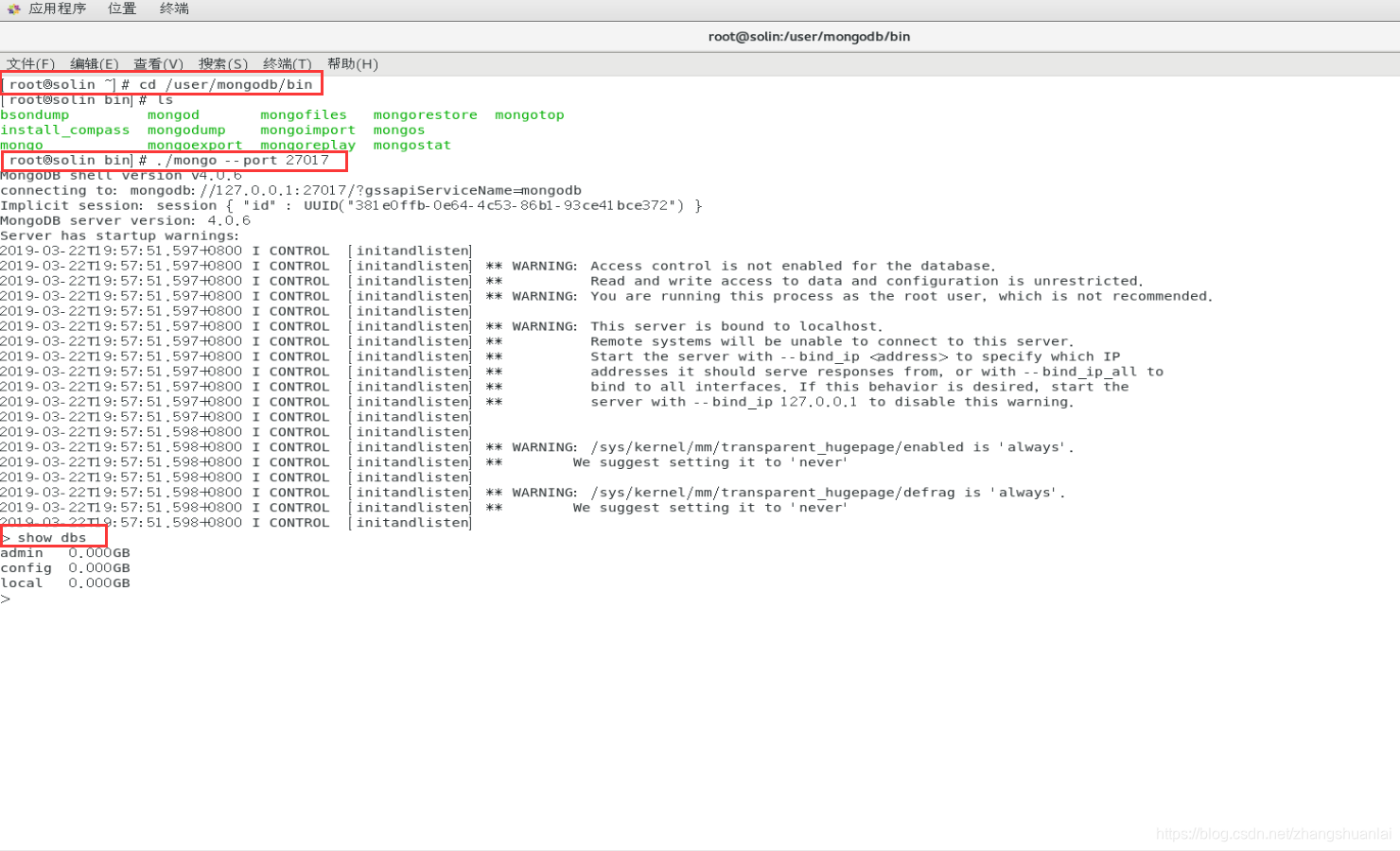
Task: Click the 'config 0.000GB' database row
Action: [65, 568]
